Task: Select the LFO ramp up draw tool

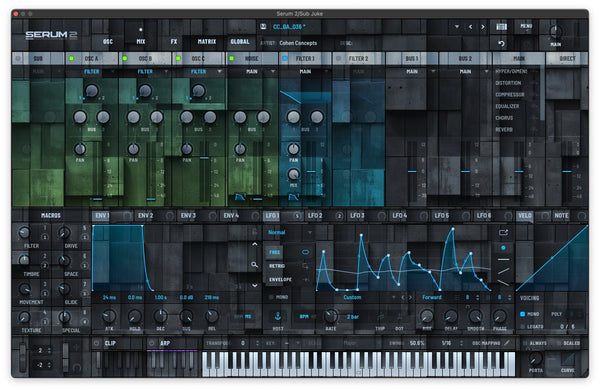Action: (503, 271)
